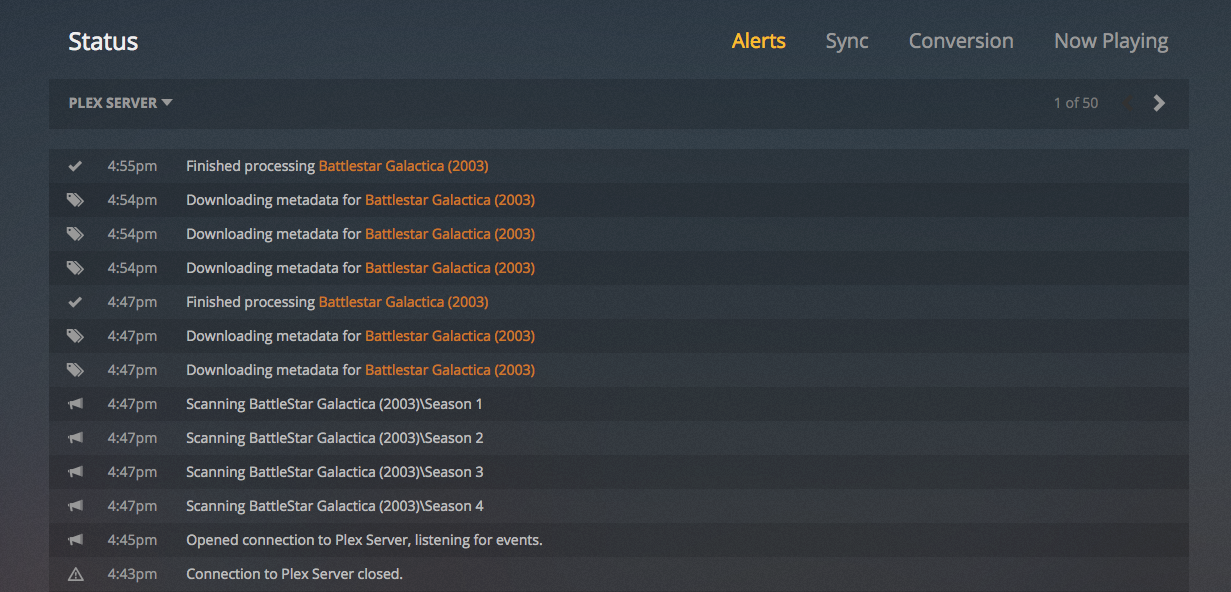The width and height of the screenshot is (1231, 592).
Task: Expand the Plex Server dropdown
Action: [x=120, y=103]
